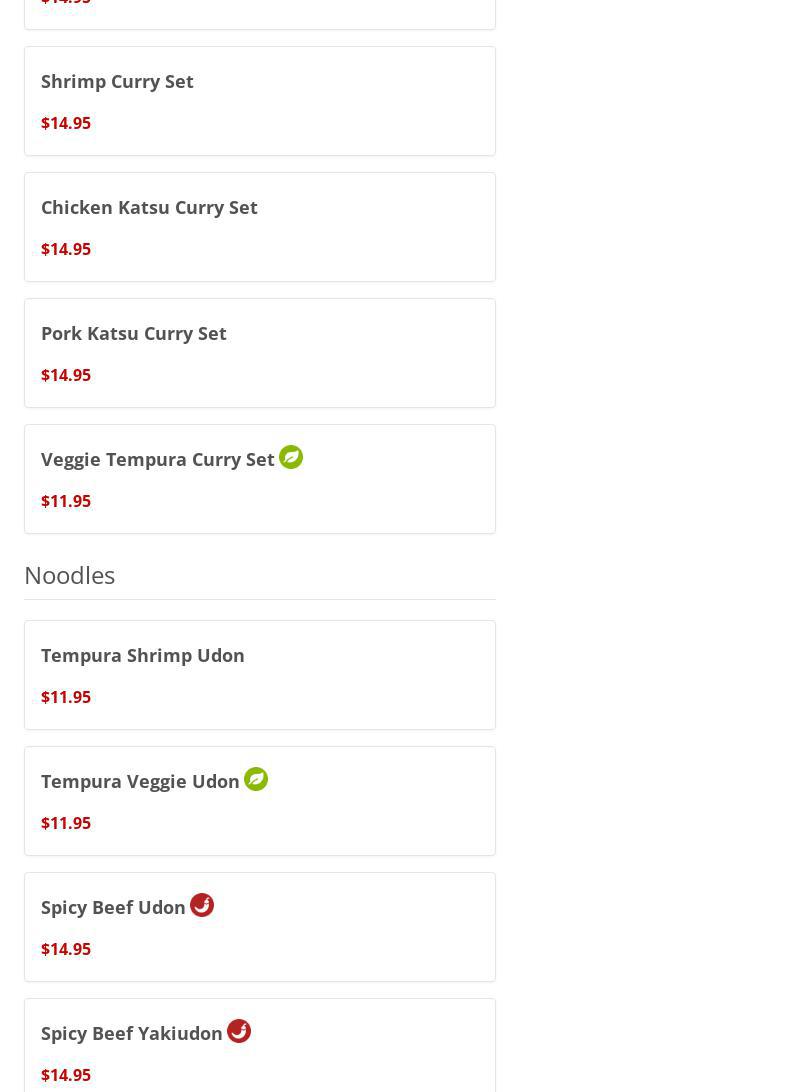Select the Tempura Shrimp Udon title

pos(143,655)
